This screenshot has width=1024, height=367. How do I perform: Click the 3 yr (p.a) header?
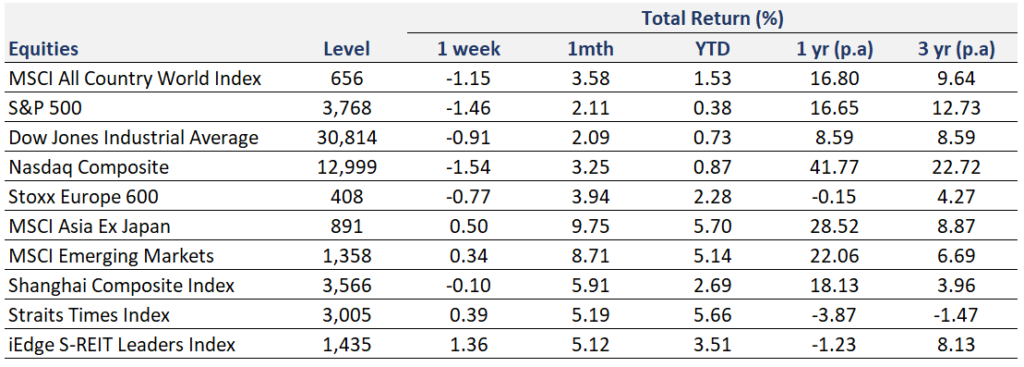tap(955, 50)
